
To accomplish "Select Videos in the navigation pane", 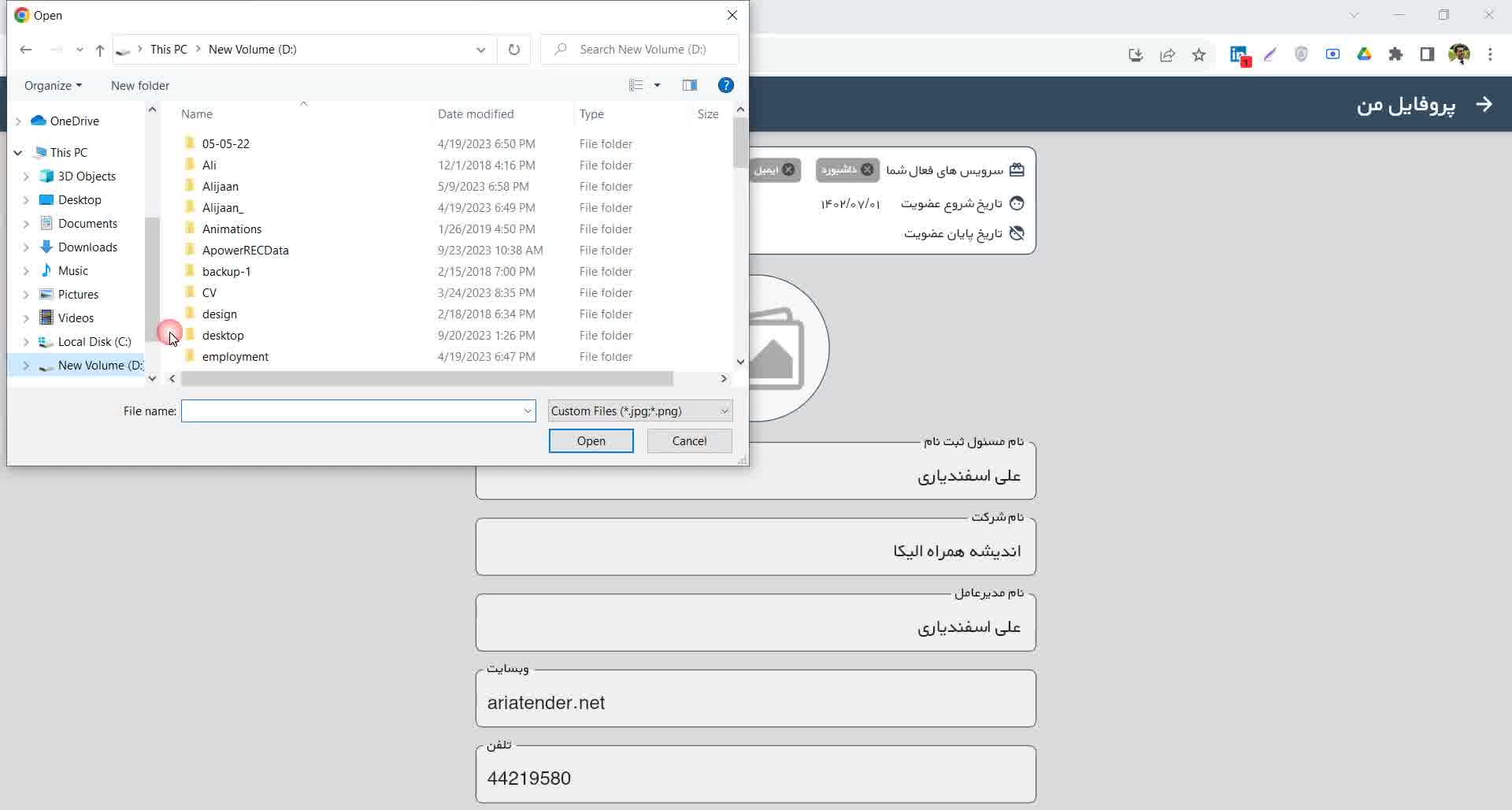I will pyautogui.click(x=76, y=318).
